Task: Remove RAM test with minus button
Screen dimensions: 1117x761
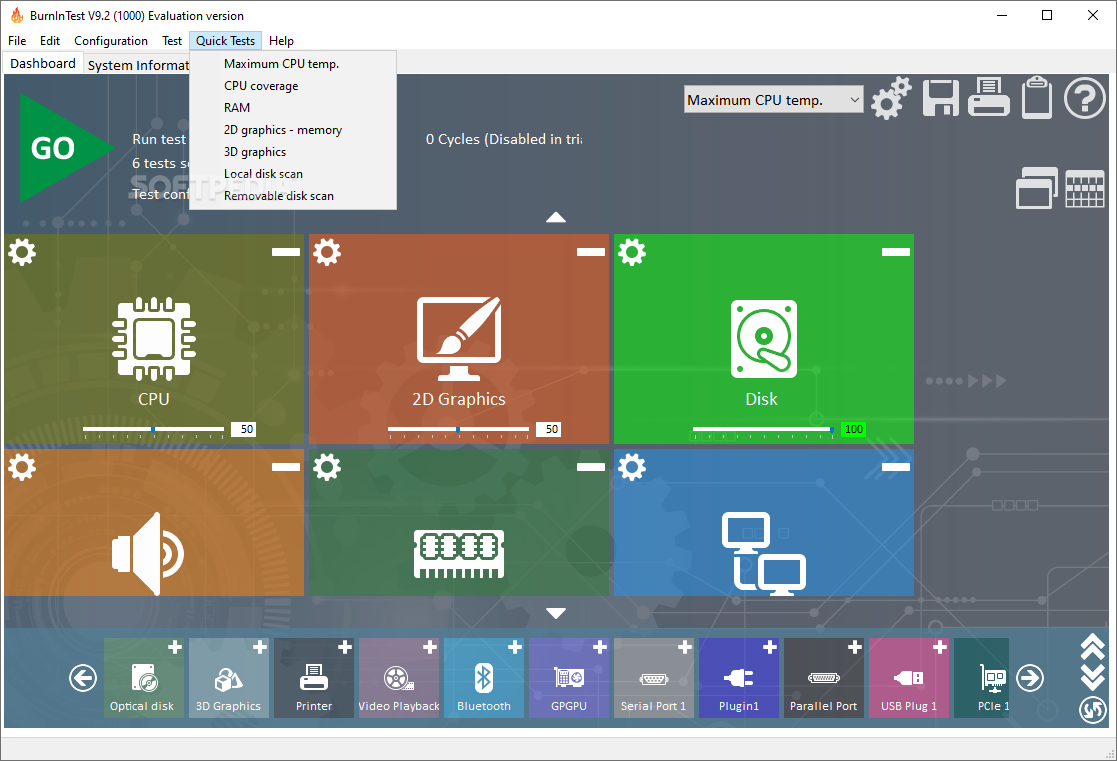Action: click(591, 467)
